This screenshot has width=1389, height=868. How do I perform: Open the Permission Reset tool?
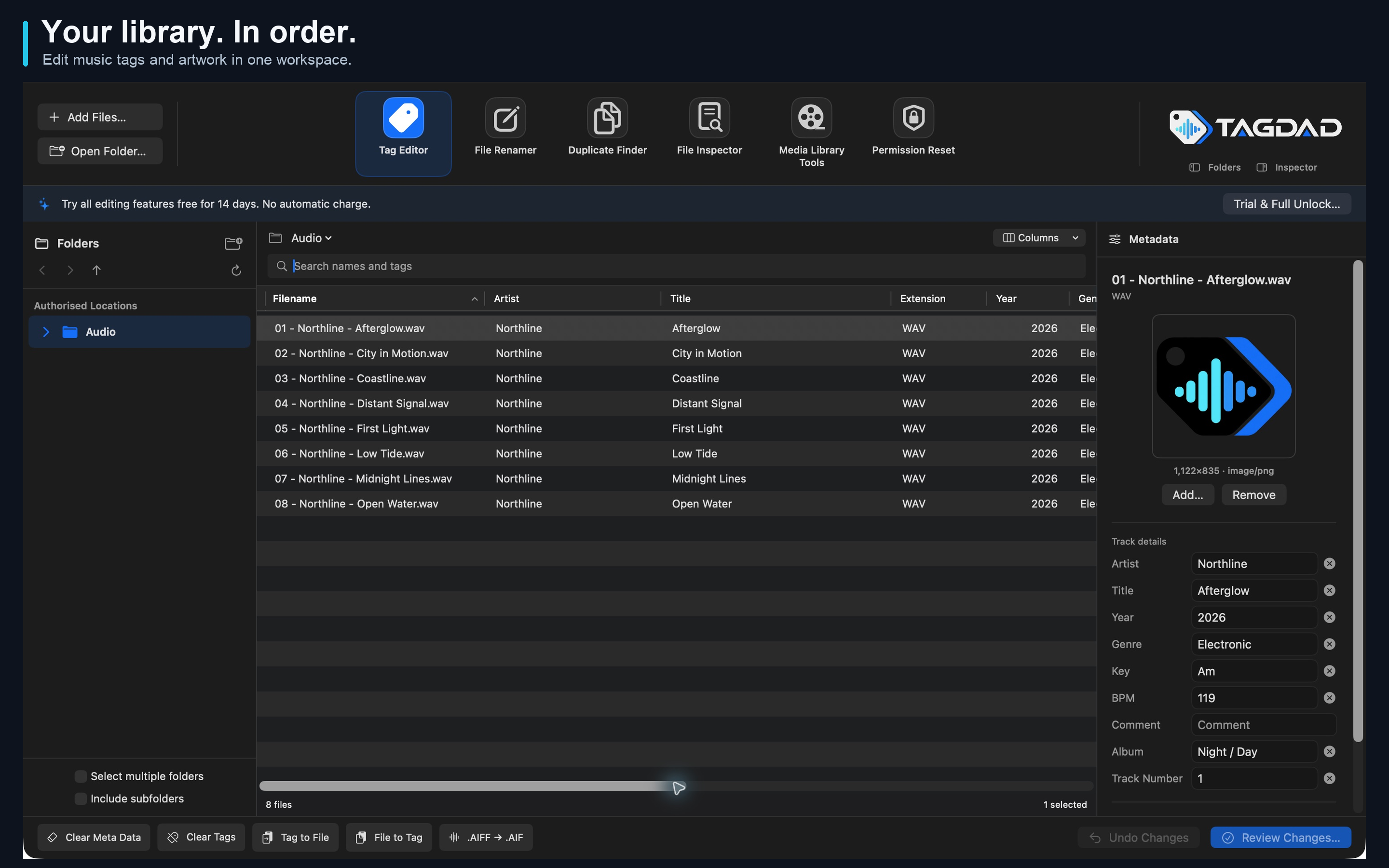click(913, 127)
